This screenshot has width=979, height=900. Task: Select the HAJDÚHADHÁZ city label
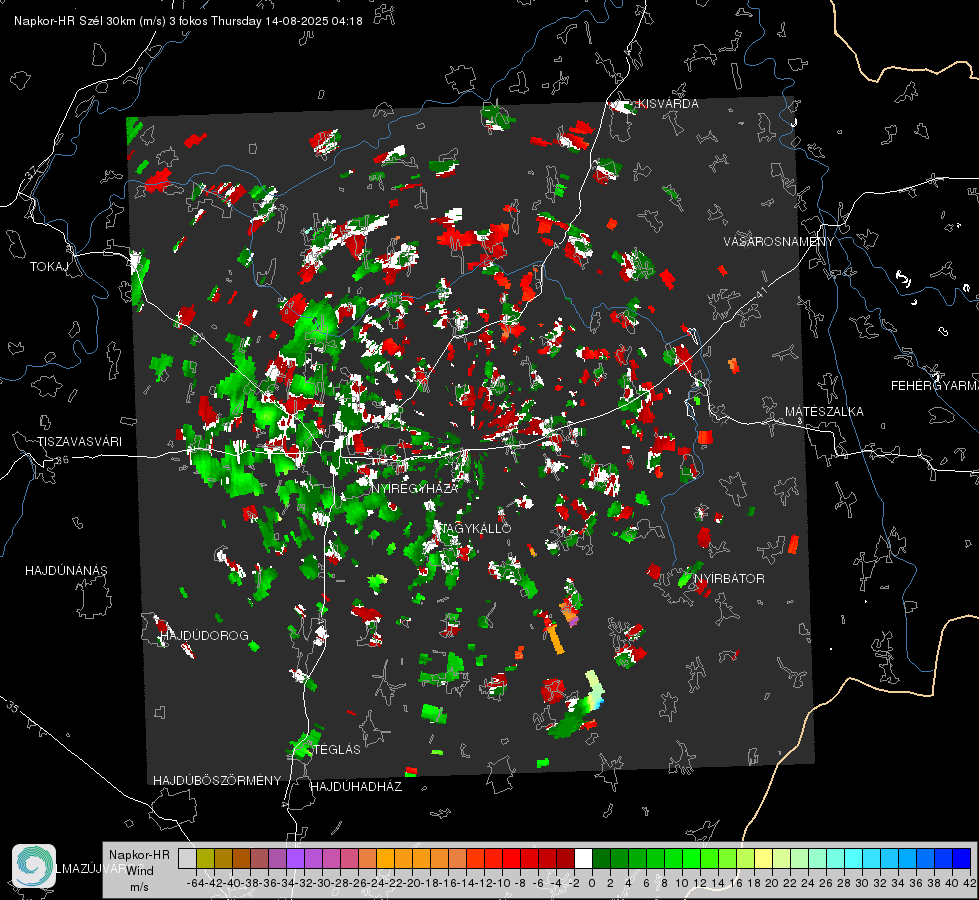pos(356,786)
